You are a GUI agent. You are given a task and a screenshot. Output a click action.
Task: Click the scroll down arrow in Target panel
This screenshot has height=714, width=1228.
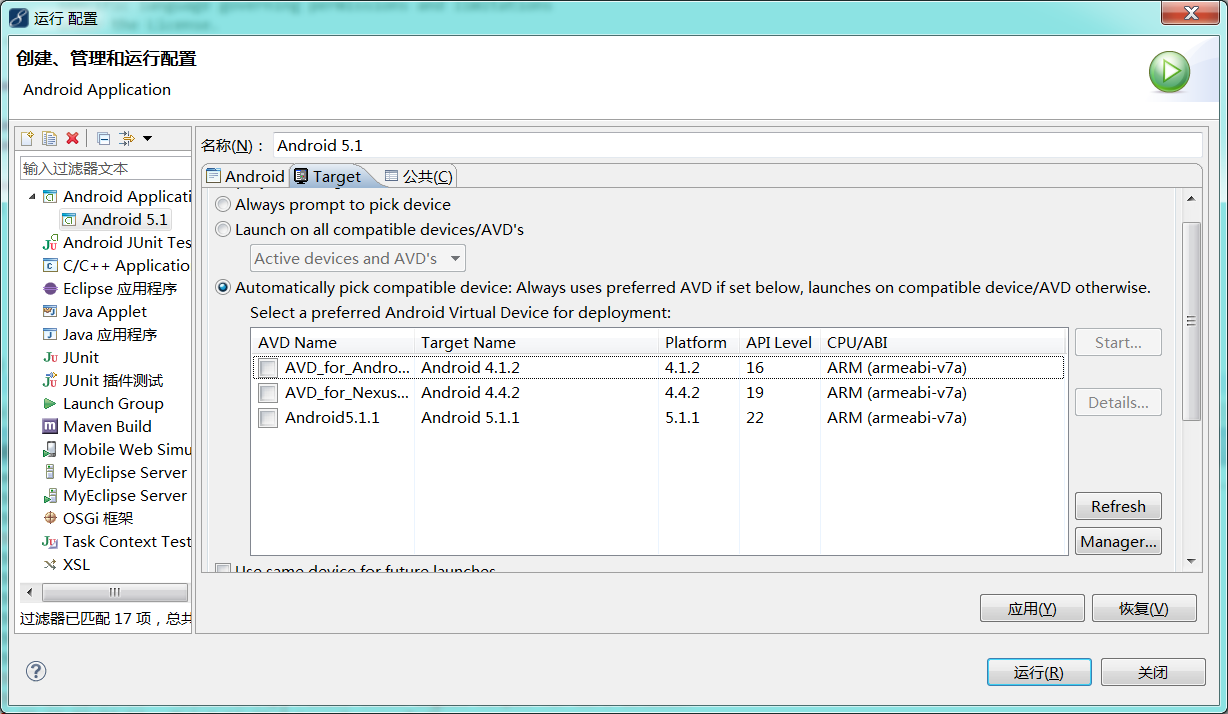pos(1190,561)
